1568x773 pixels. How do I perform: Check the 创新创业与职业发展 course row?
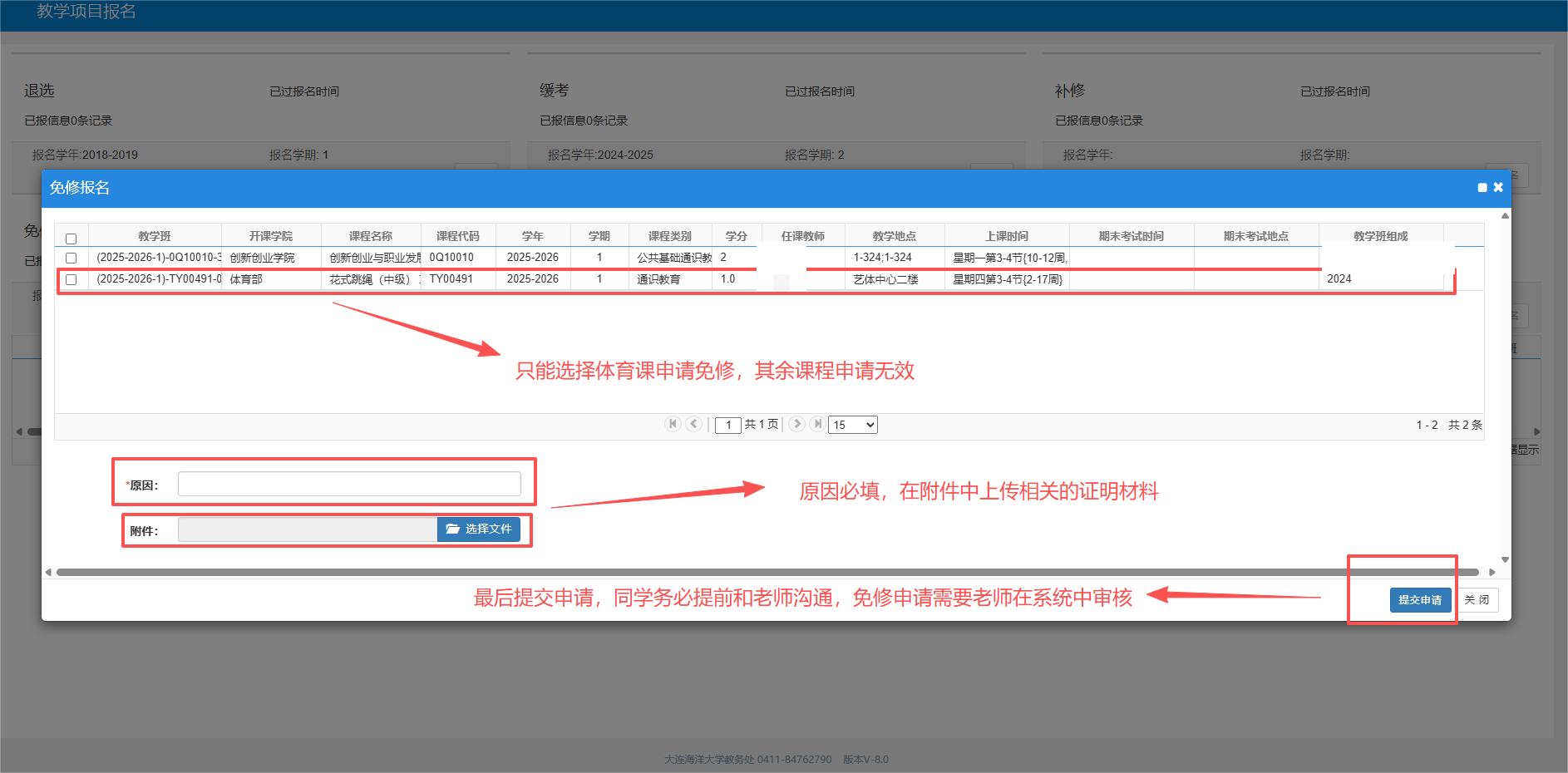pyautogui.click(x=71, y=258)
